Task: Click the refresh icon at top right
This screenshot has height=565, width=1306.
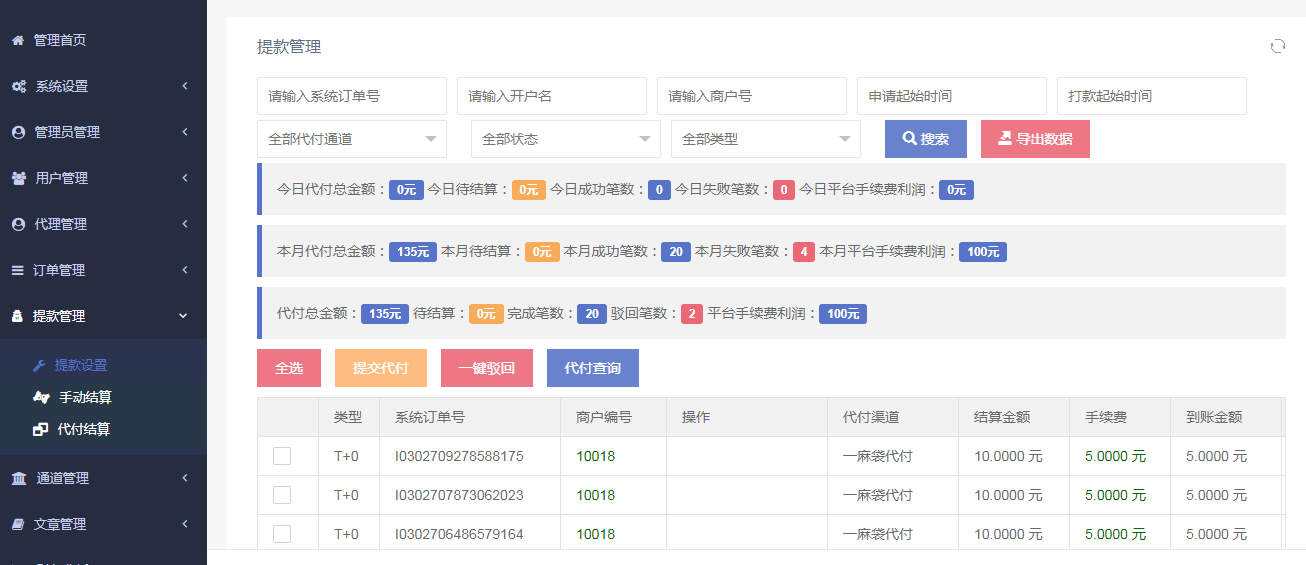Action: (1277, 46)
